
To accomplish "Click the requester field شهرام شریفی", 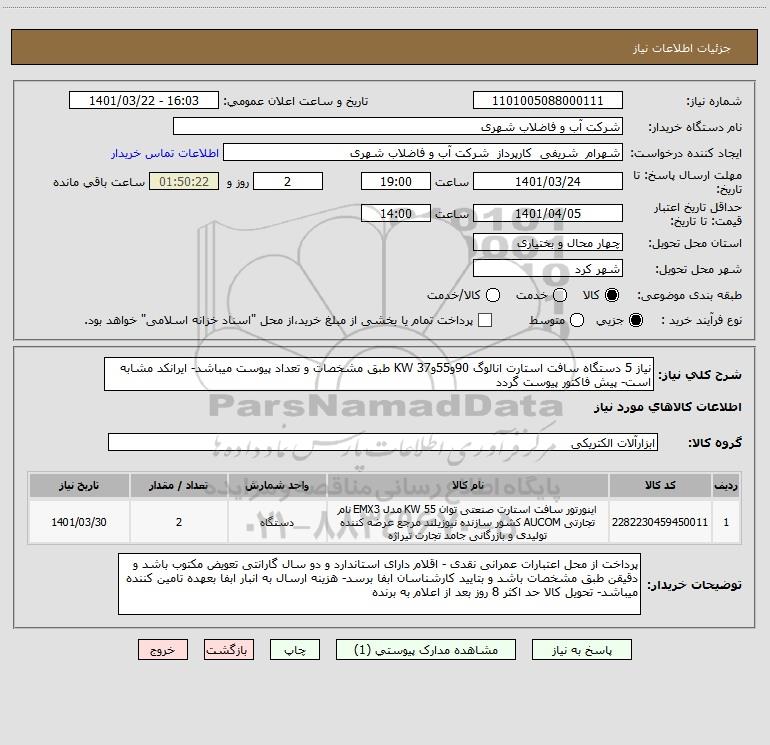I will [423, 153].
